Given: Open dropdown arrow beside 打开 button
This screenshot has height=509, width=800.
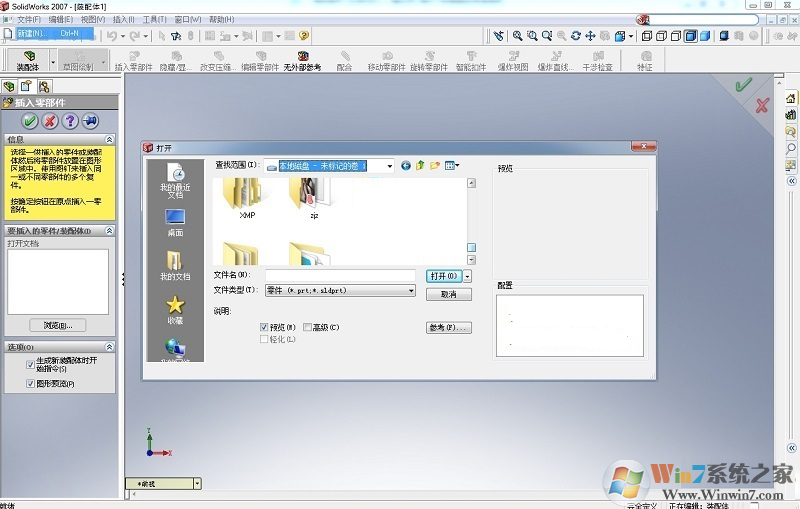Looking at the screenshot, I should pos(467,276).
